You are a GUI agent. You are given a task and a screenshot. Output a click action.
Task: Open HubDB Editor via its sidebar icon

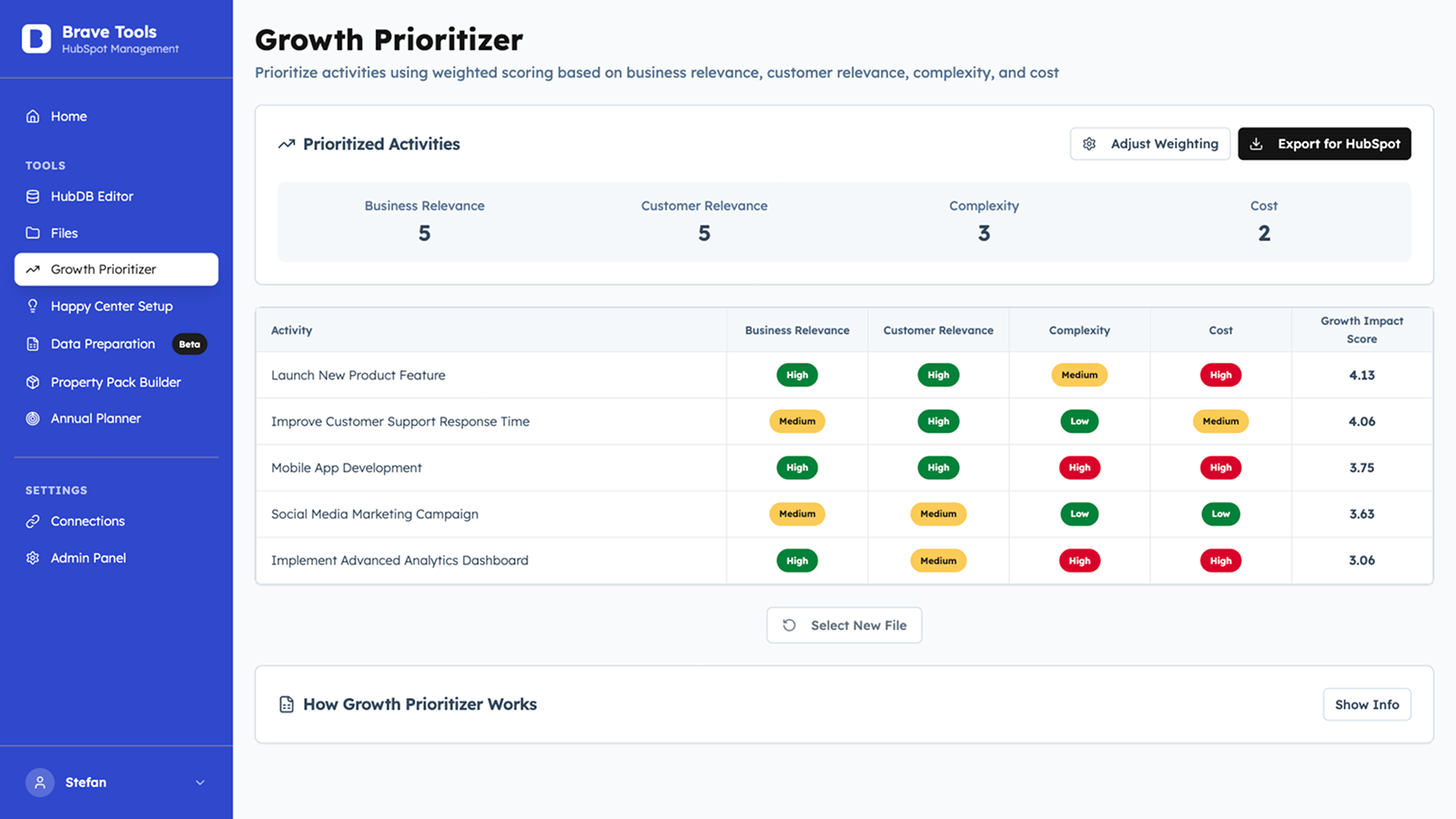tap(33, 196)
